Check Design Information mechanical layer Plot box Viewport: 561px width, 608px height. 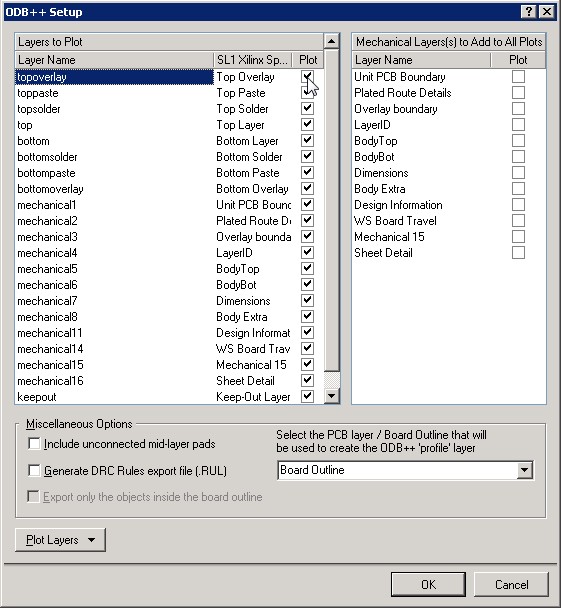click(518, 204)
